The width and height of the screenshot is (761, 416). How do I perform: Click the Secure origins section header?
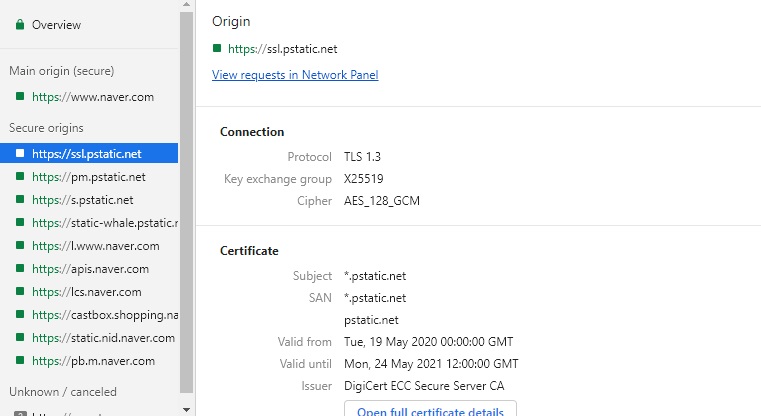46,128
